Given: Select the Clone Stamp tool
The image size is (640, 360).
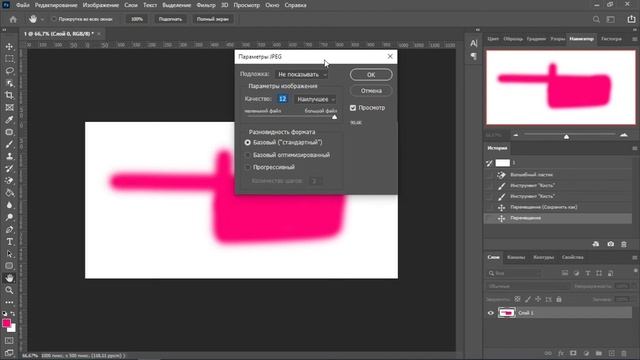Looking at the screenshot, I should (9, 156).
